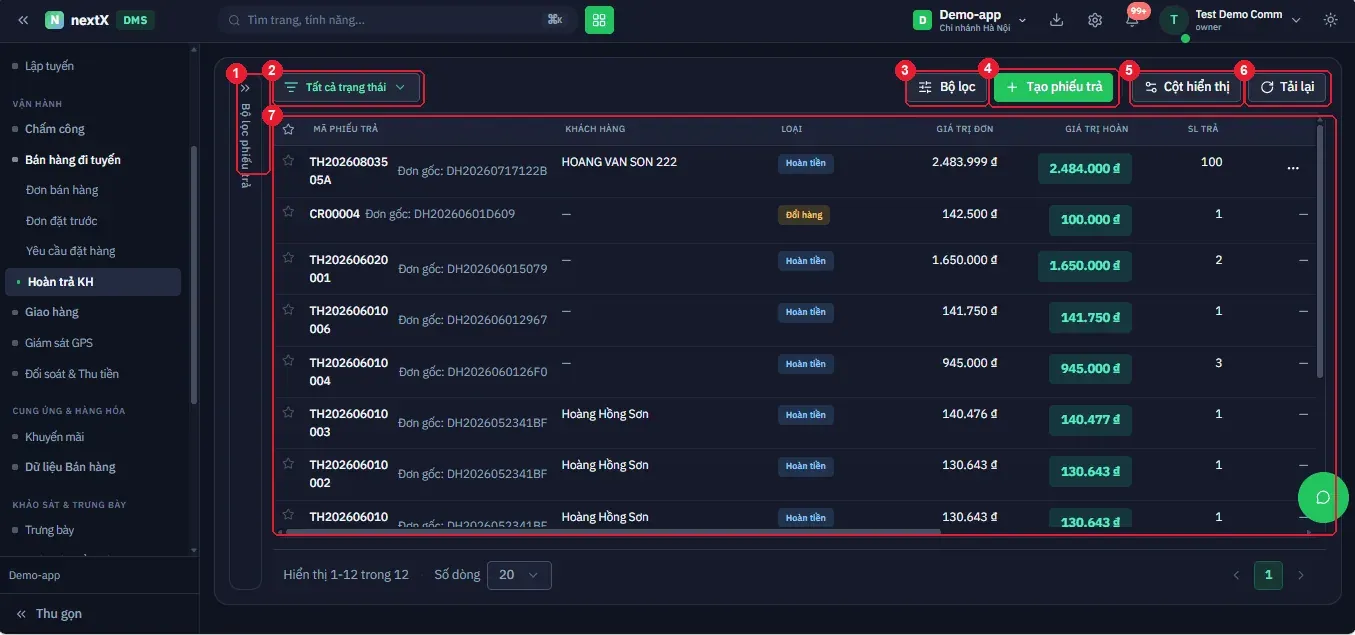Go to the previous page arrow
1355x635 pixels.
click(x=1236, y=575)
